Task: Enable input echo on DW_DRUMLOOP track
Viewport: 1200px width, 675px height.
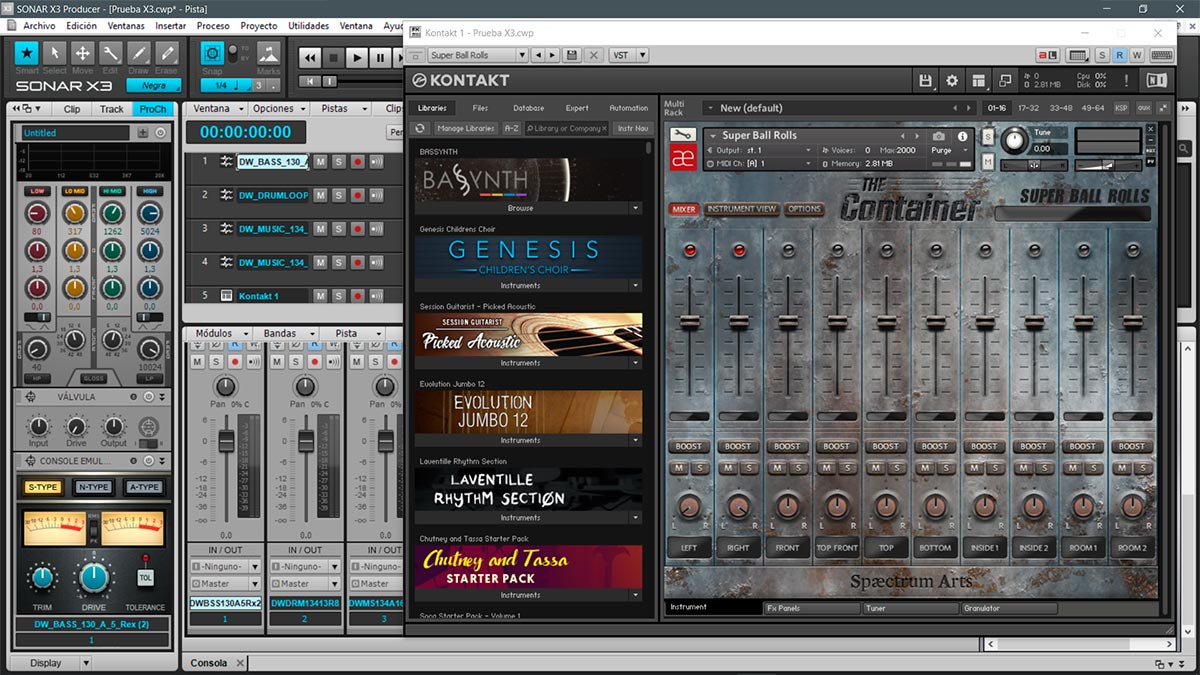Action: [x=376, y=195]
